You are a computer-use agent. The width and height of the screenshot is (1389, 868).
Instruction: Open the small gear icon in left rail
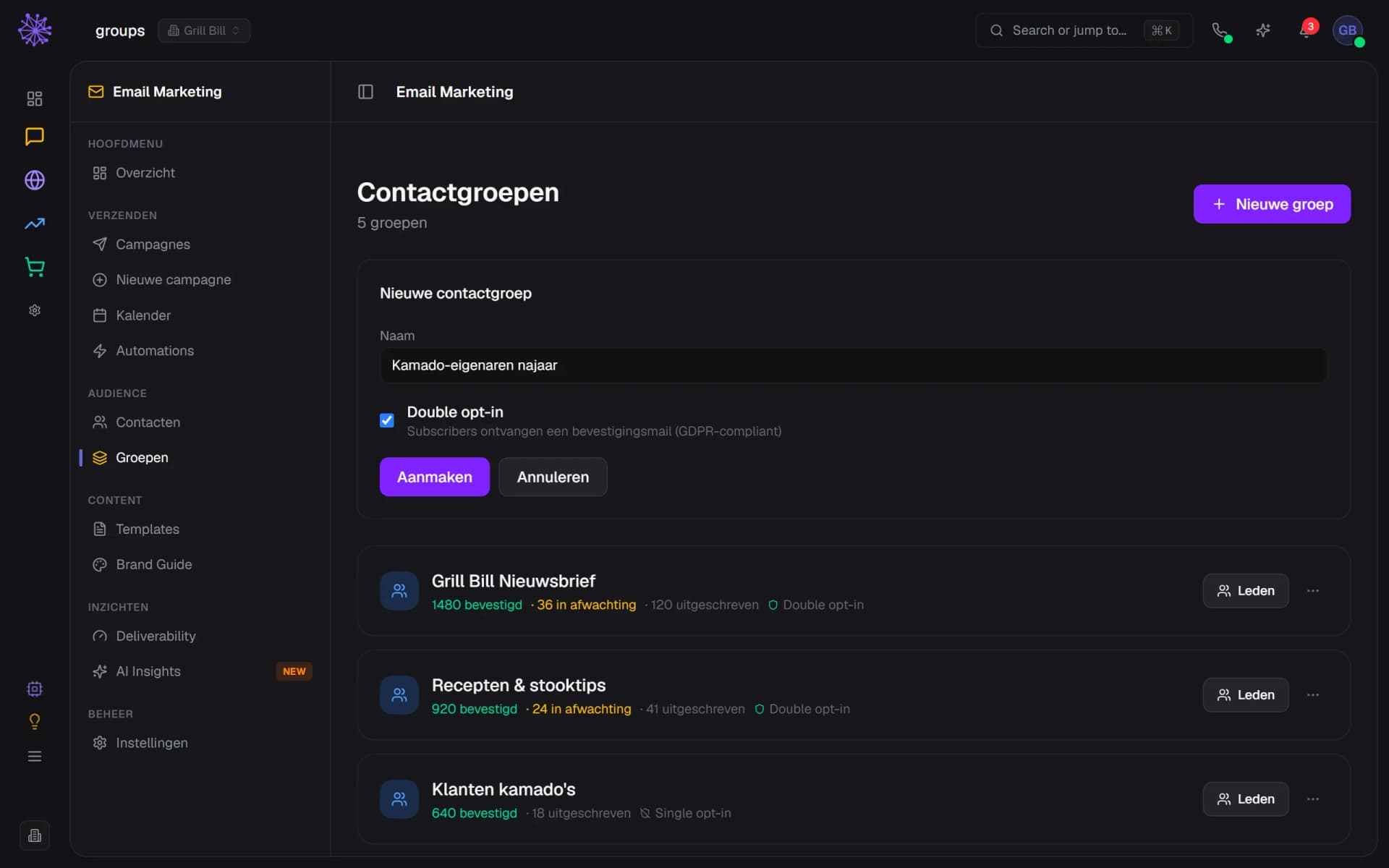pyautogui.click(x=35, y=310)
